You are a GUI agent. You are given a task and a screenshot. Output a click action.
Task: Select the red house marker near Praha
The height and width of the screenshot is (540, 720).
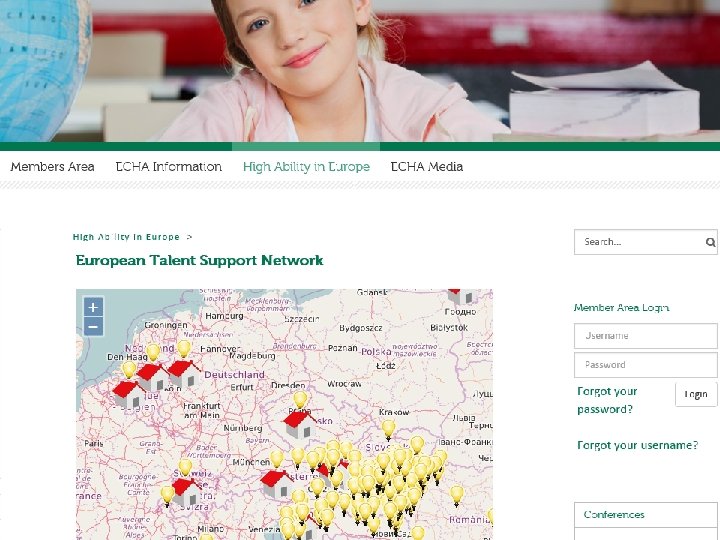299,424
